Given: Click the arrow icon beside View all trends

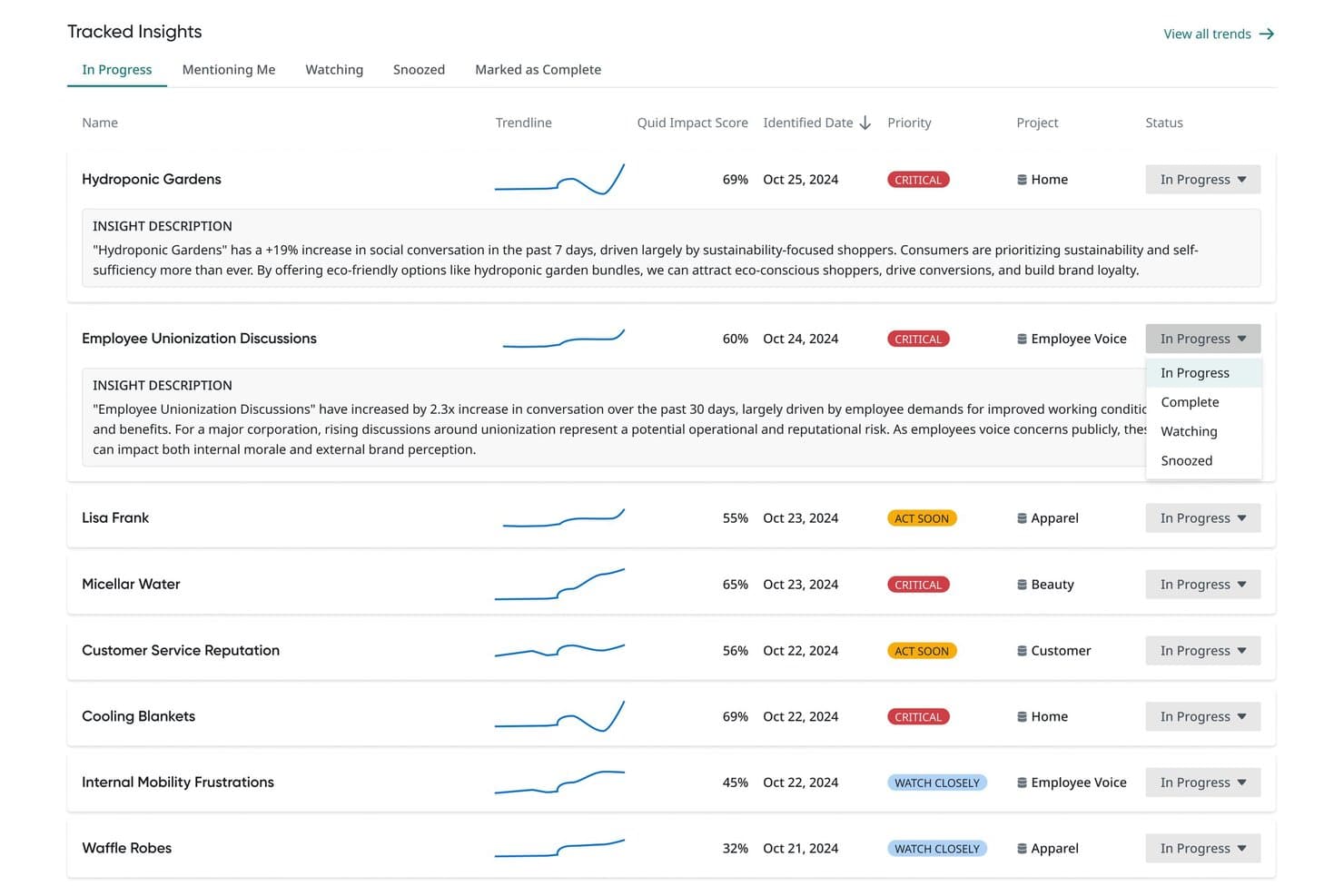Looking at the screenshot, I should click(1267, 34).
